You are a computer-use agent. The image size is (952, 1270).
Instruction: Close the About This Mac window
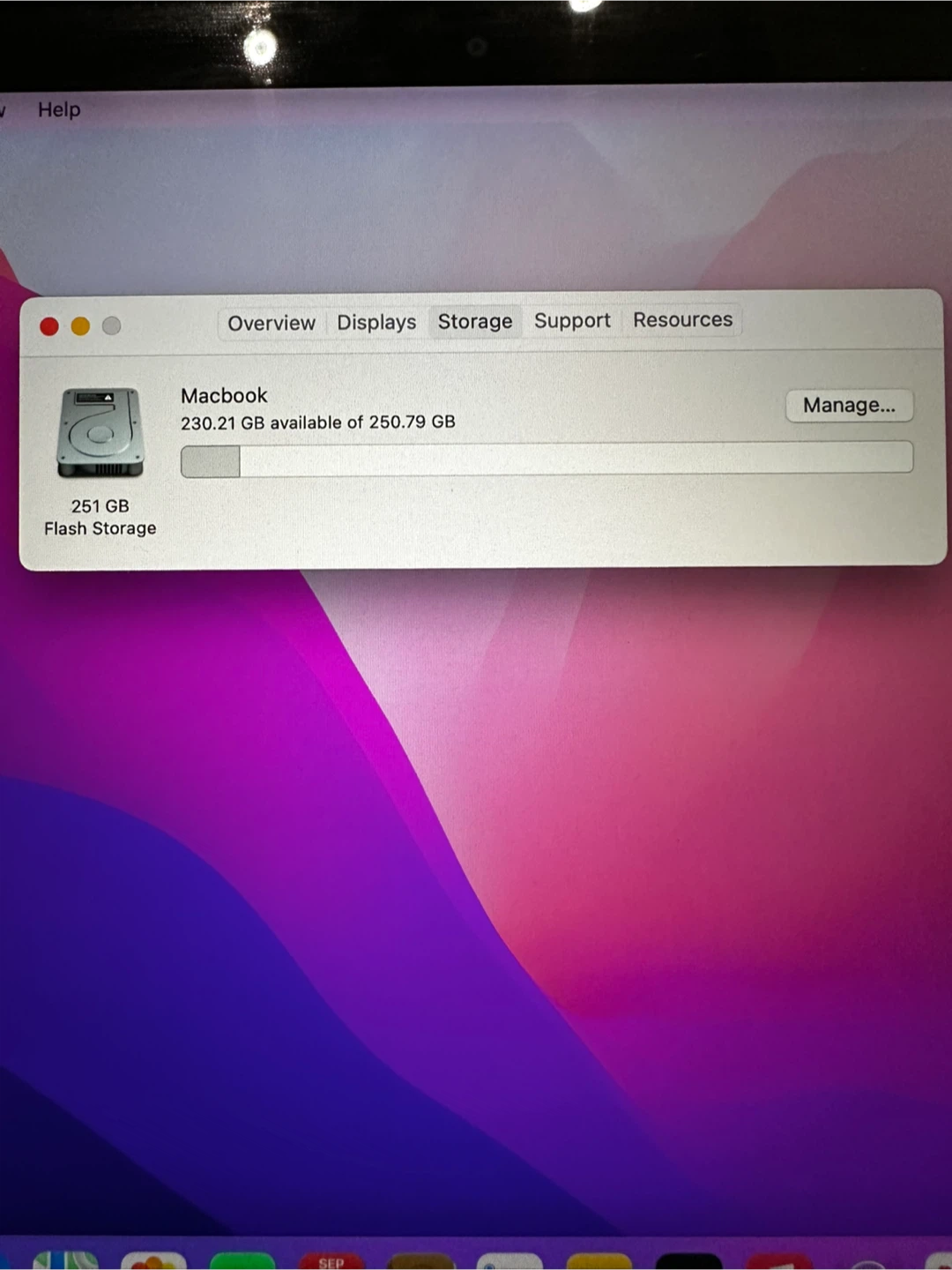[49, 327]
